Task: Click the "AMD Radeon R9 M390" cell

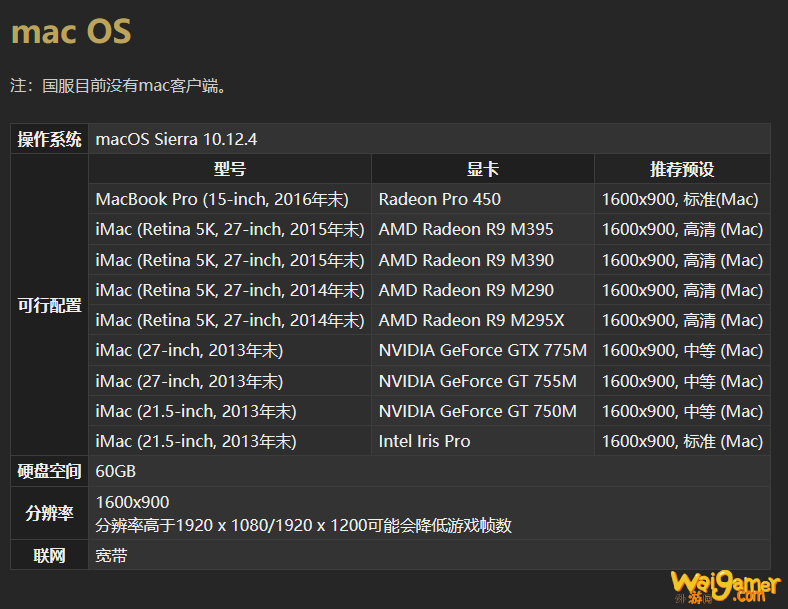Action: pyautogui.click(x=482, y=260)
